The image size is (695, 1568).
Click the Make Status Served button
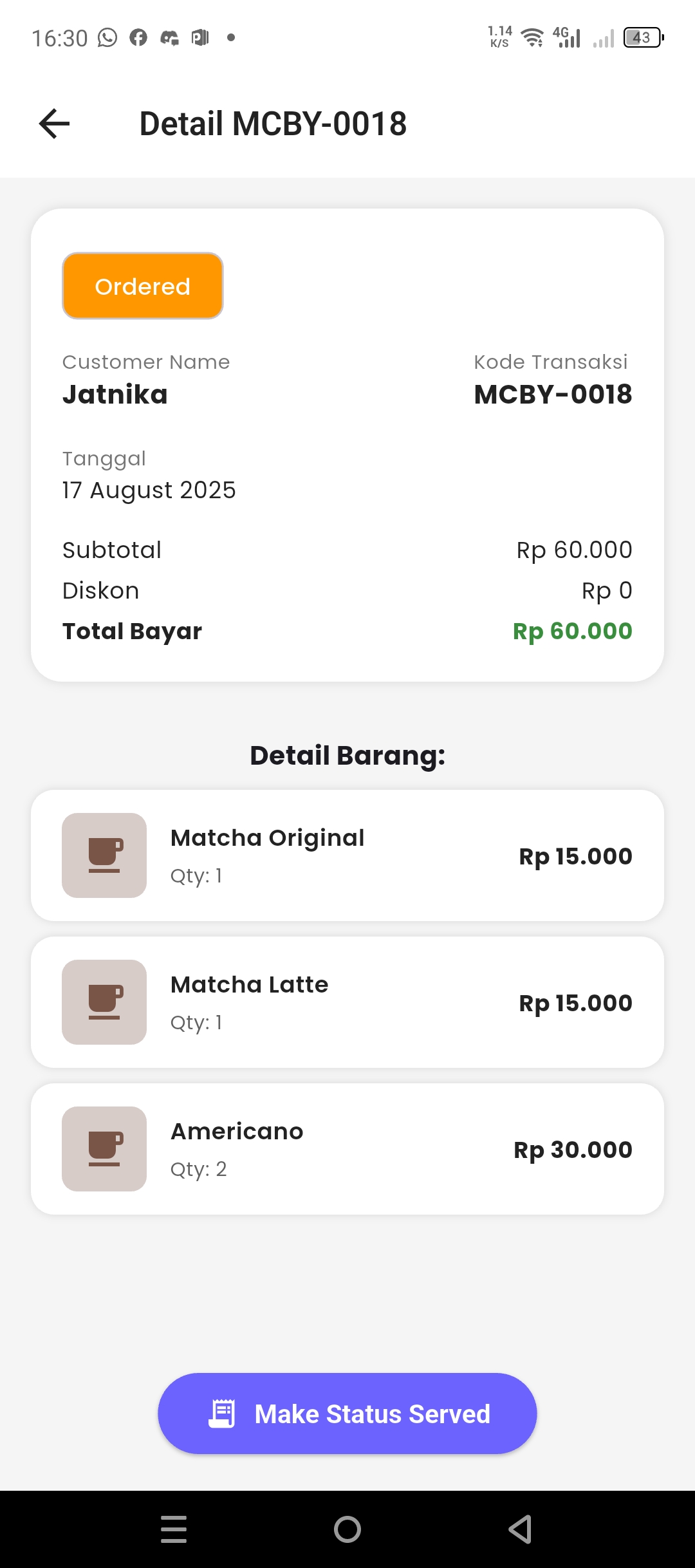(347, 1414)
